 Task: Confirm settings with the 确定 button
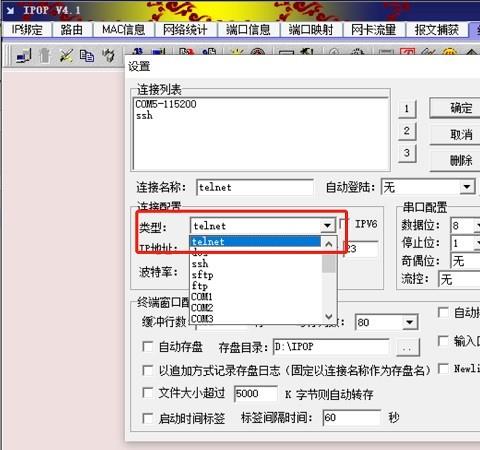[455, 108]
